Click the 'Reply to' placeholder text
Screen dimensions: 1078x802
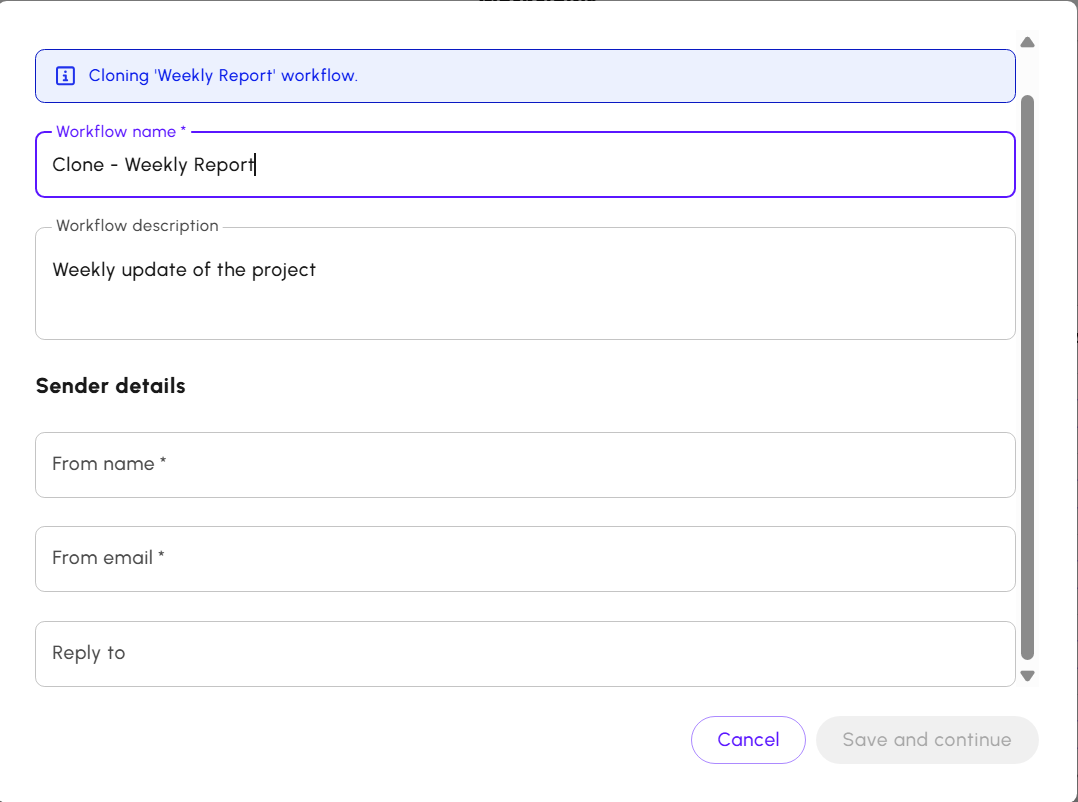coord(89,653)
